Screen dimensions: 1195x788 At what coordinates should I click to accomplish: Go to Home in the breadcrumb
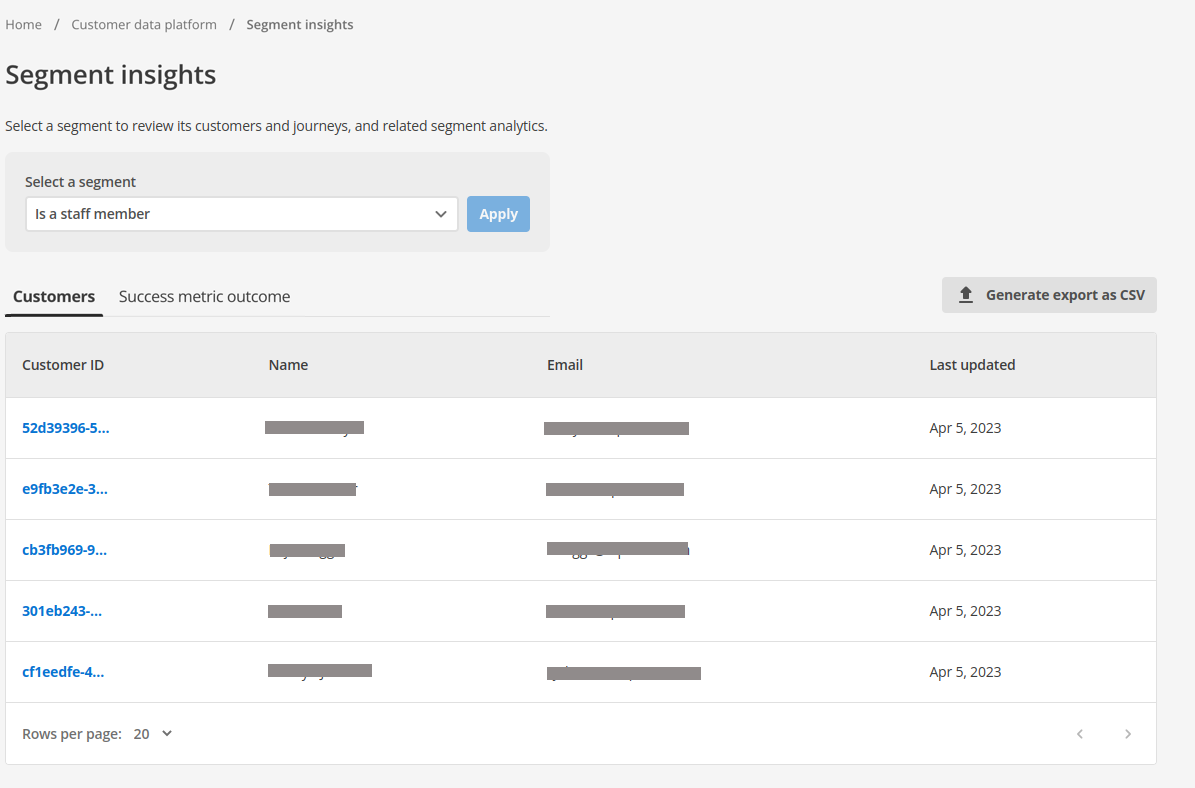click(x=24, y=24)
